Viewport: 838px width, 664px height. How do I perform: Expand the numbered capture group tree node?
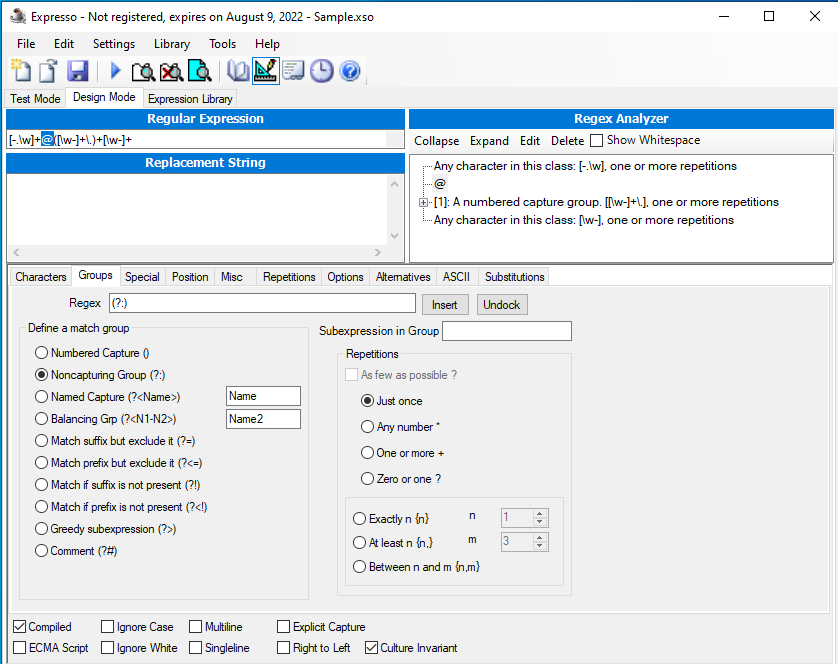pyautogui.click(x=423, y=202)
